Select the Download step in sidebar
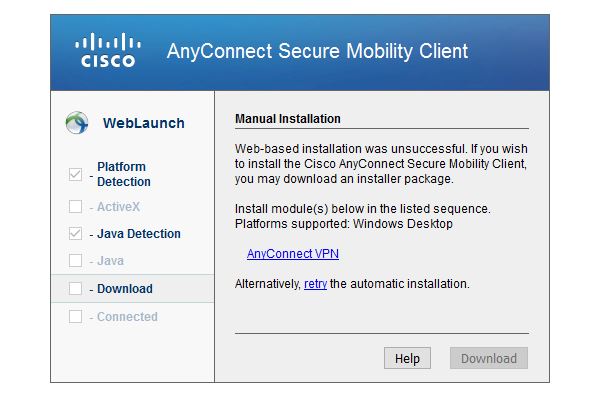The image size is (590, 418). [x=132, y=289]
